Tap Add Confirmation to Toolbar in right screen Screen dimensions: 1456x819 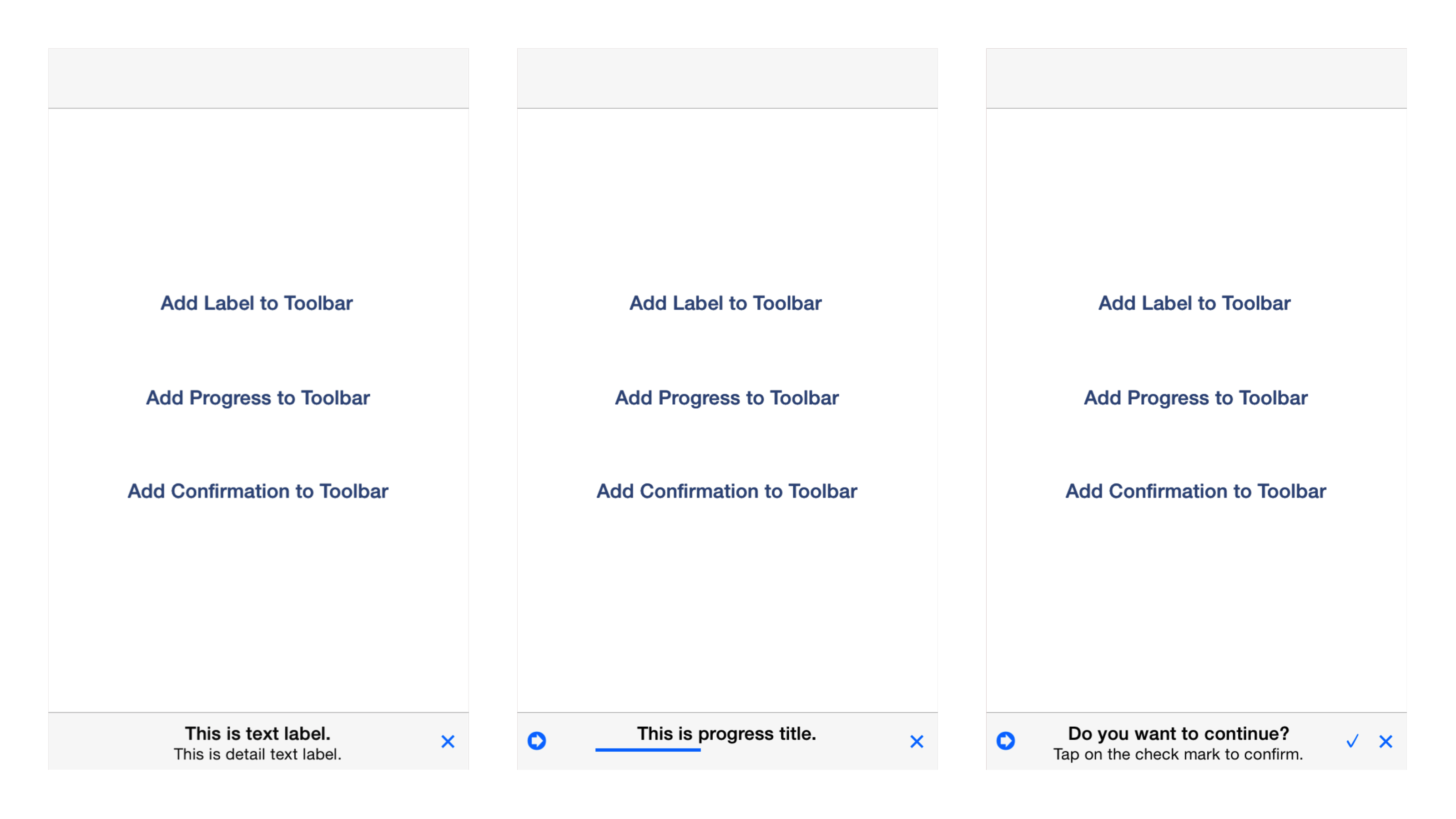coord(1195,491)
